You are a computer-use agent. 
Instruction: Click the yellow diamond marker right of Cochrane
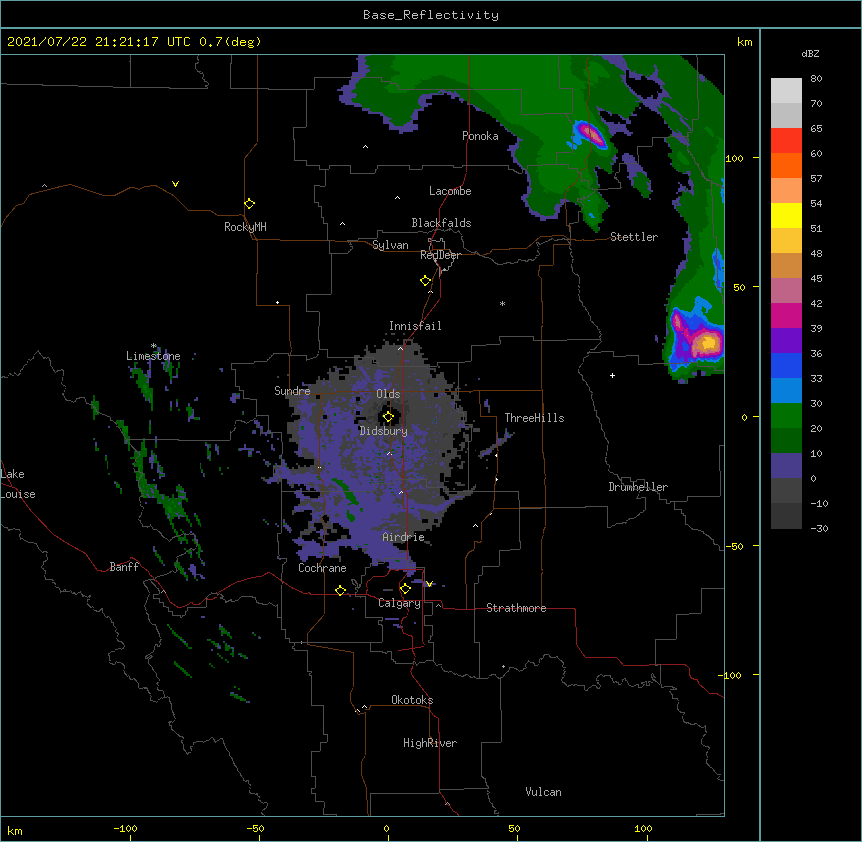coord(340,590)
